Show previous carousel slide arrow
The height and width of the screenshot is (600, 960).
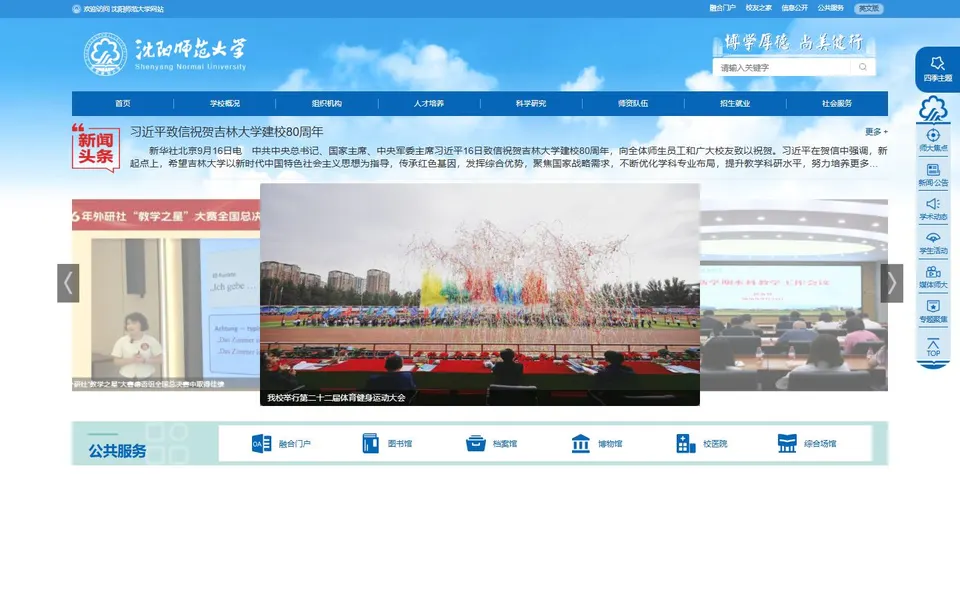pyautogui.click(x=68, y=283)
